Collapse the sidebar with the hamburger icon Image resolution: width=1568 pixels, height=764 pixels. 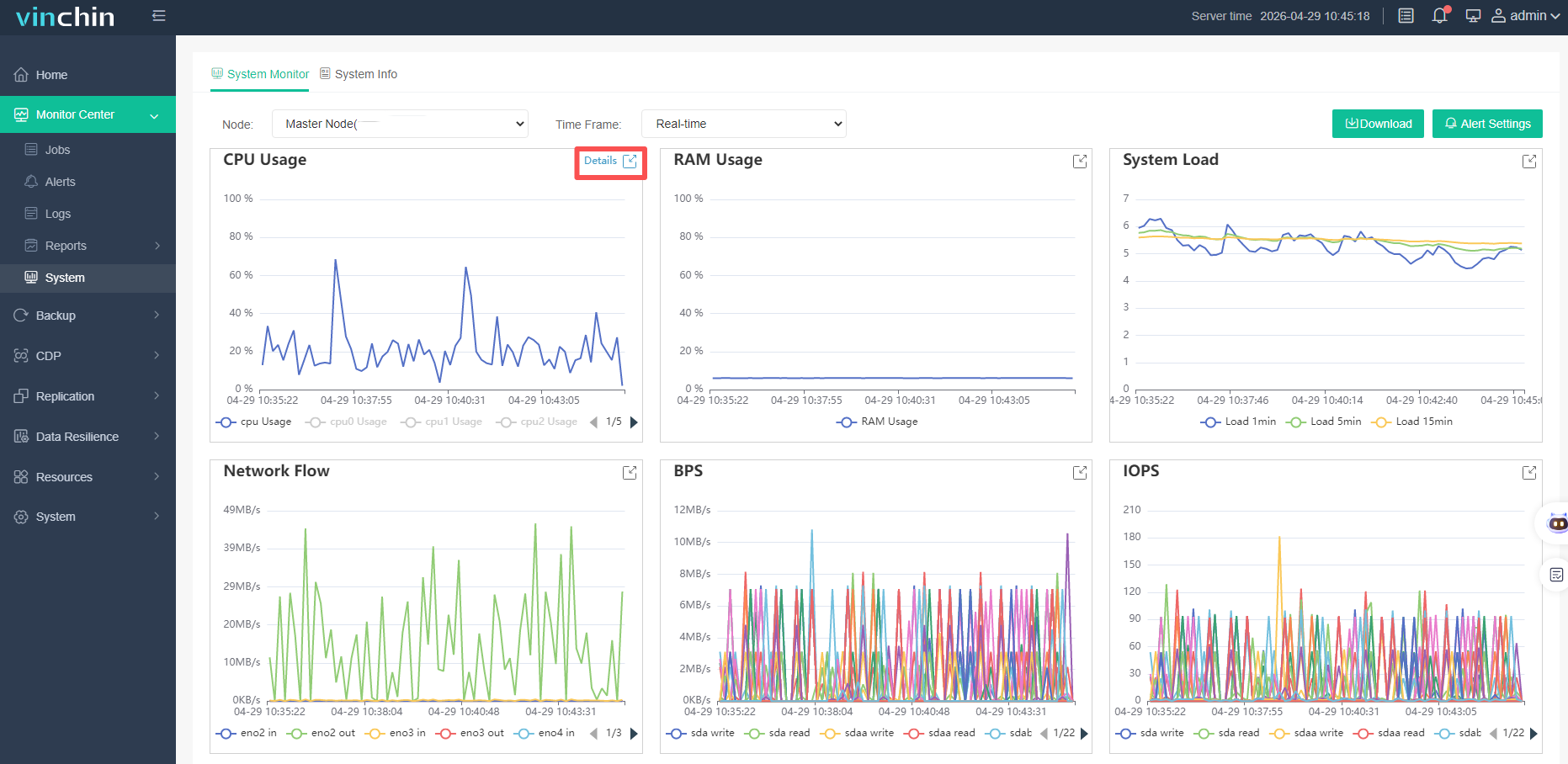[x=158, y=16]
